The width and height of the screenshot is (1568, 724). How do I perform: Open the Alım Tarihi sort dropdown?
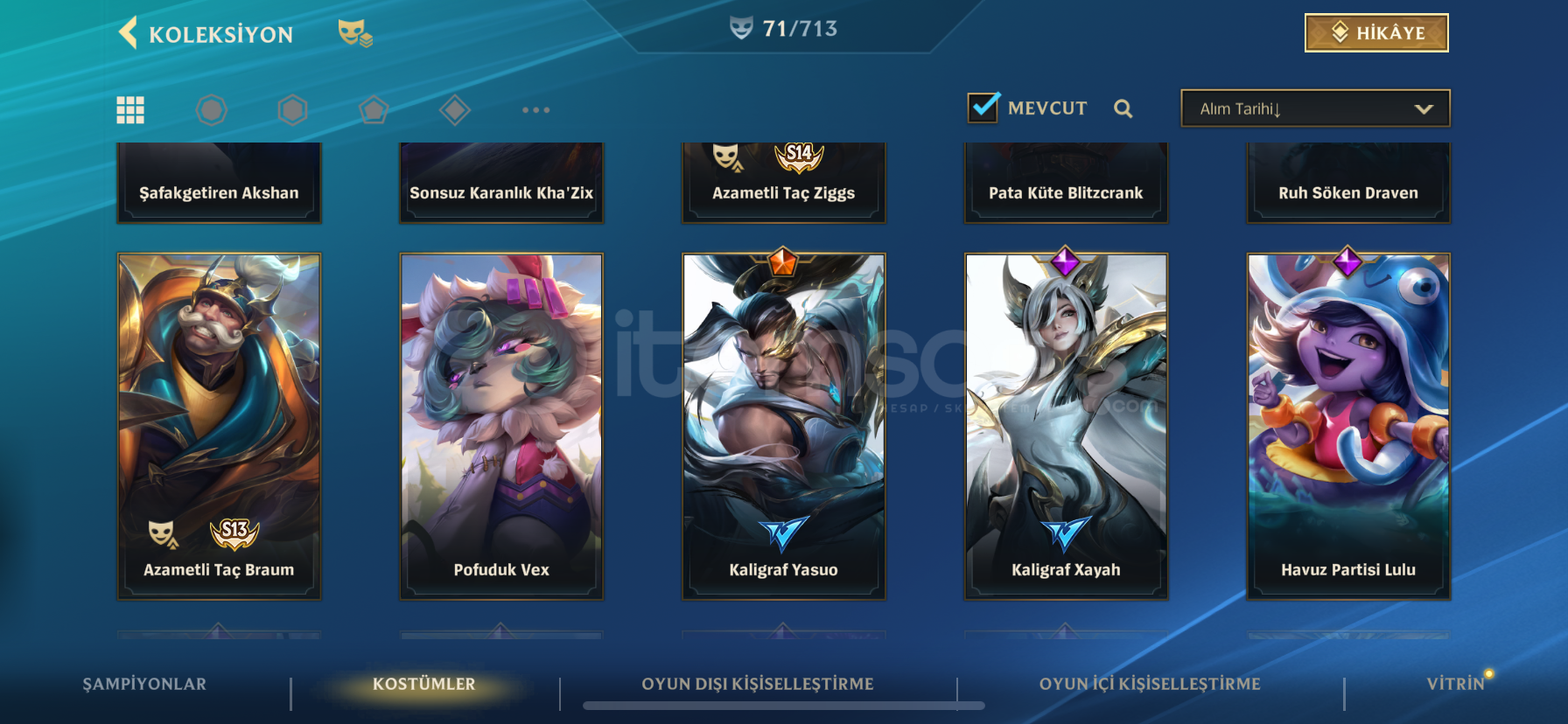[x=1315, y=108]
